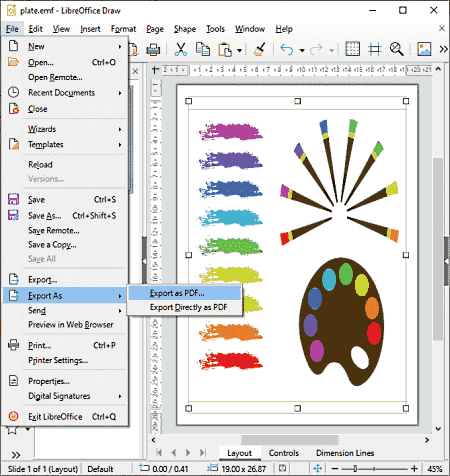
Task: Switch to the Controls layer tab
Action: click(x=284, y=453)
